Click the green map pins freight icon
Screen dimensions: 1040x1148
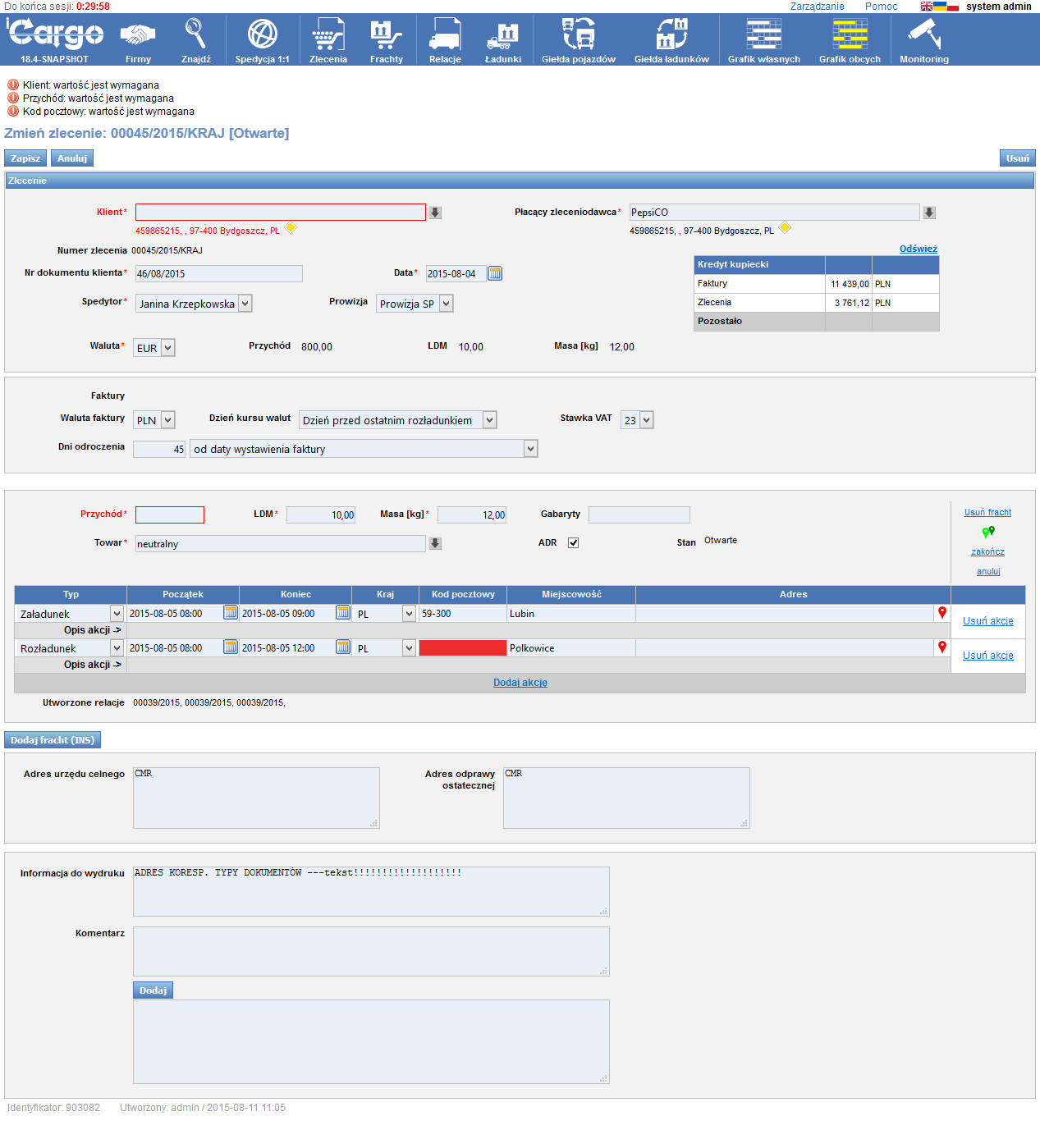[987, 532]
